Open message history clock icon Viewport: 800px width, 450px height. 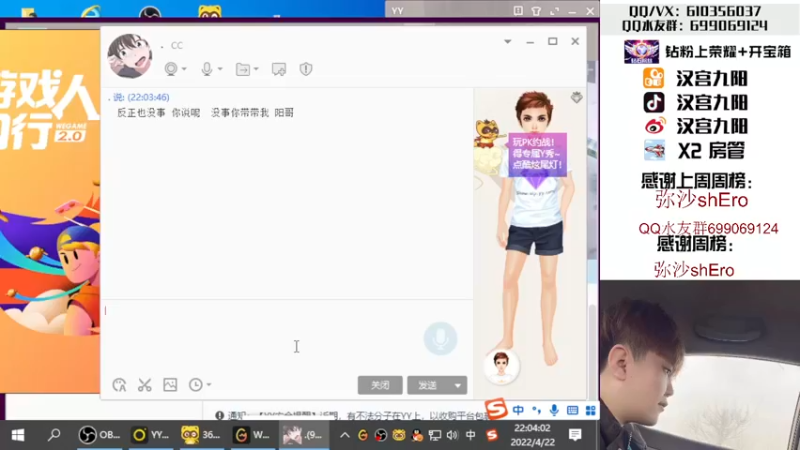coord(195,385)
